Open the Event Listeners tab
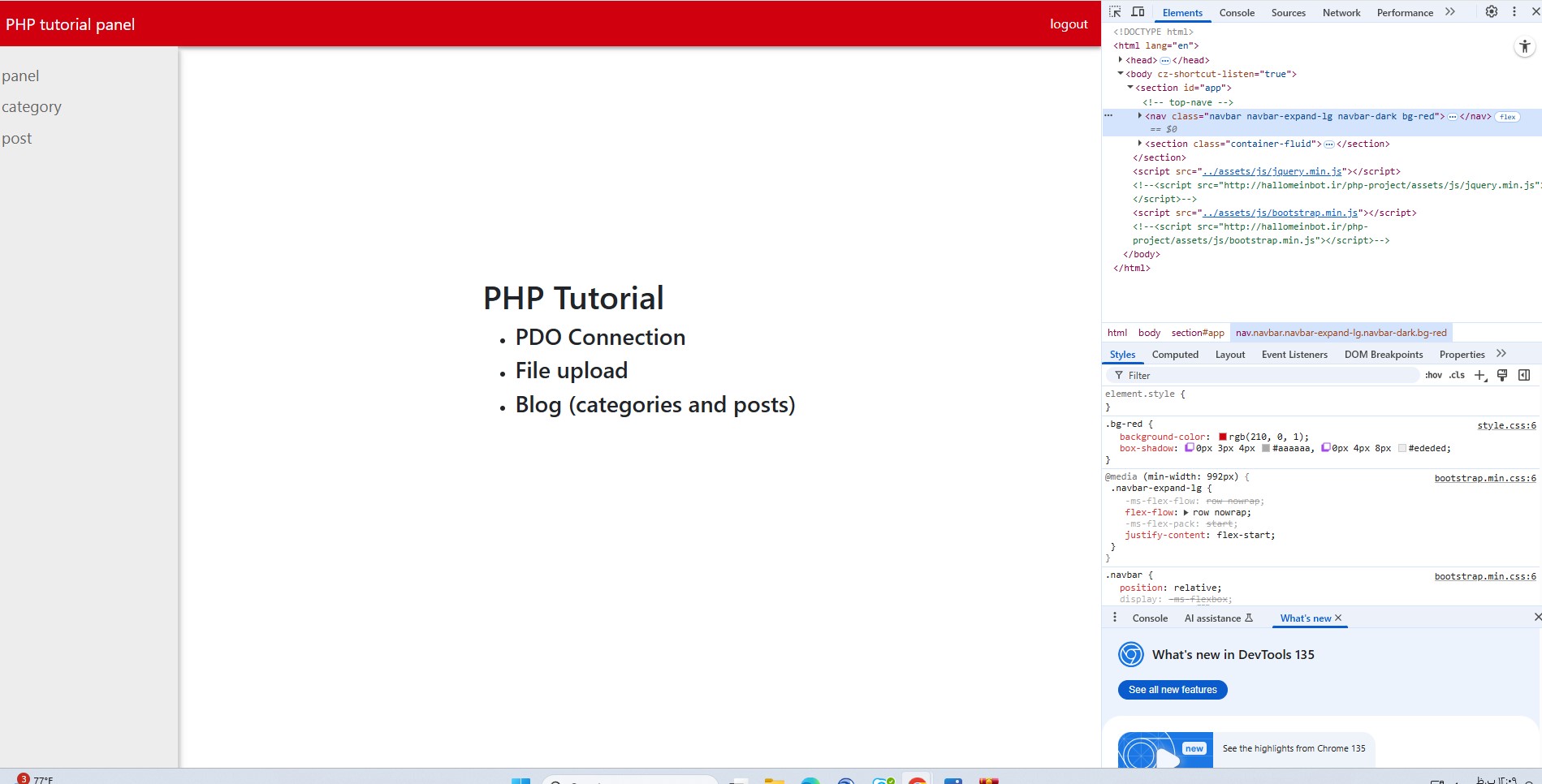Viewport: 1542px width, 784px height. pyautogui.click(x=1294, y=355)
